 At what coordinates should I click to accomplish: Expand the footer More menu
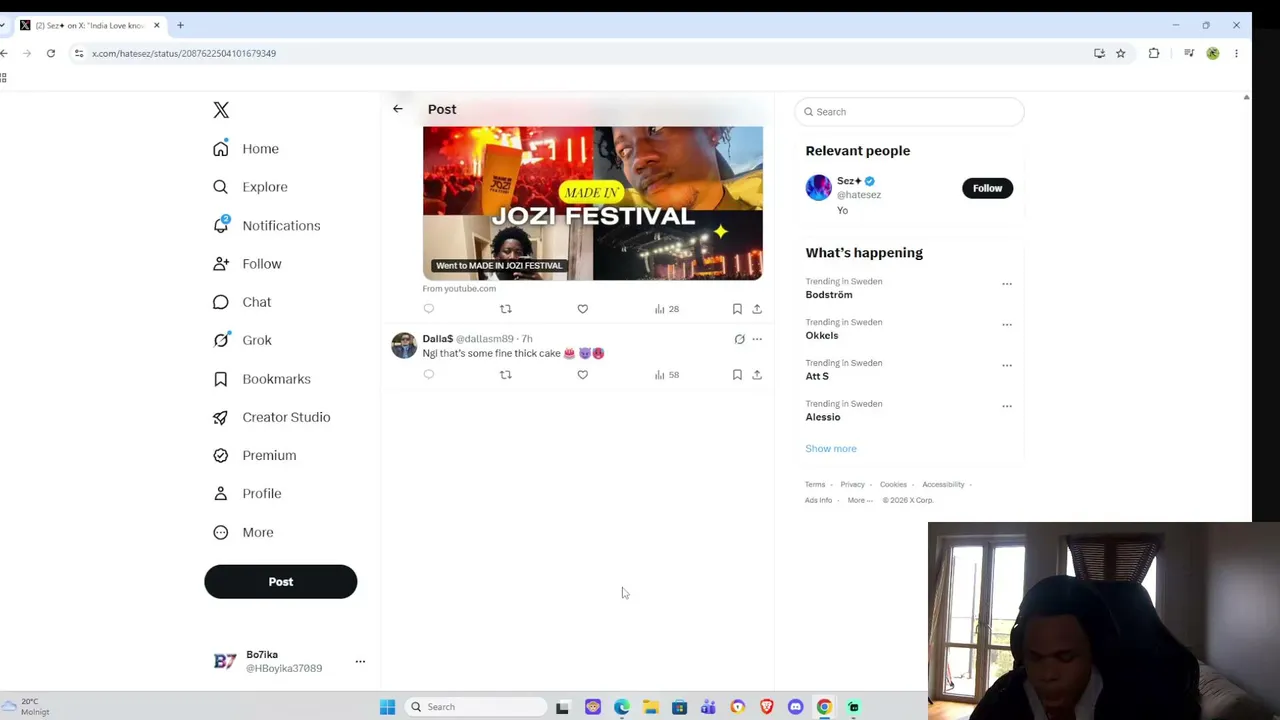coord(860,500)
